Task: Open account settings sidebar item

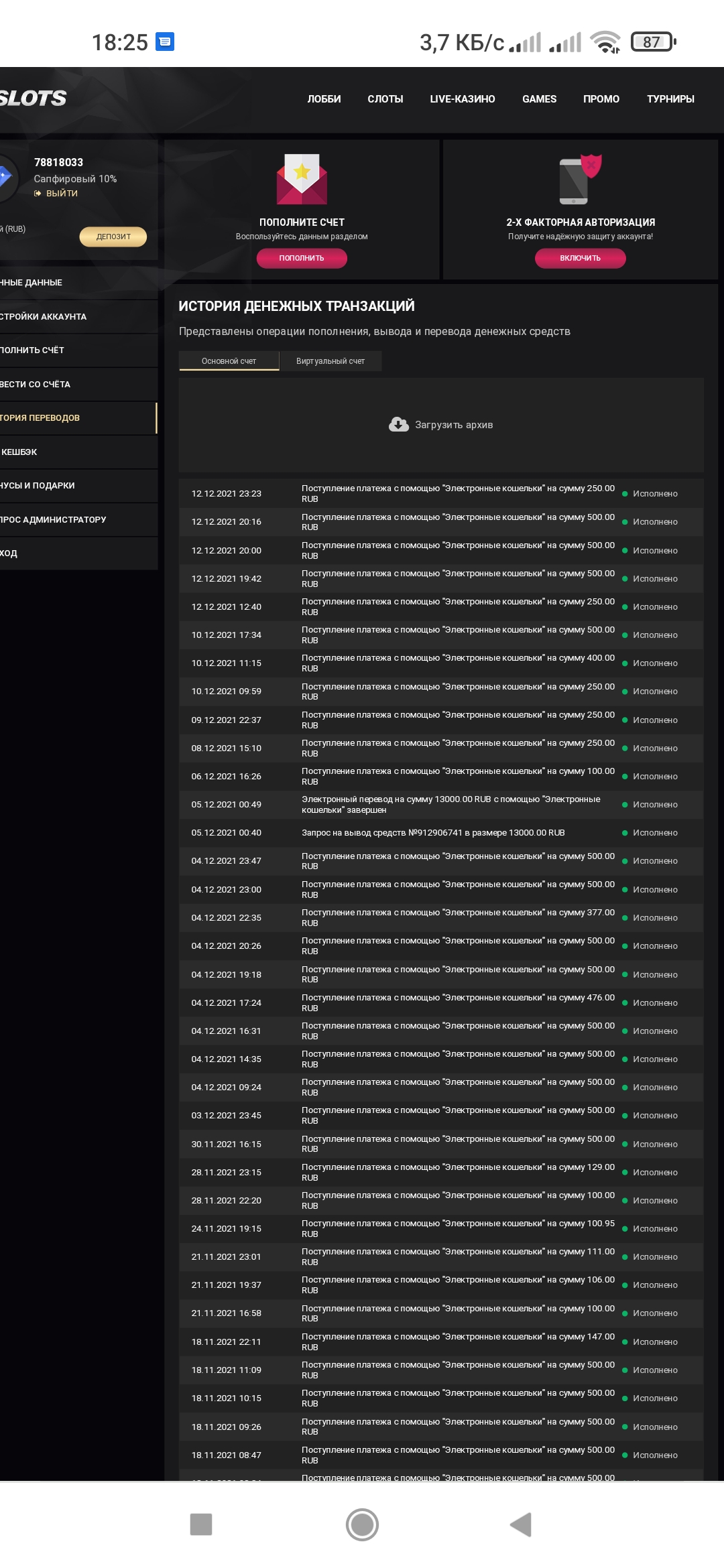Action: click(78, 316)
